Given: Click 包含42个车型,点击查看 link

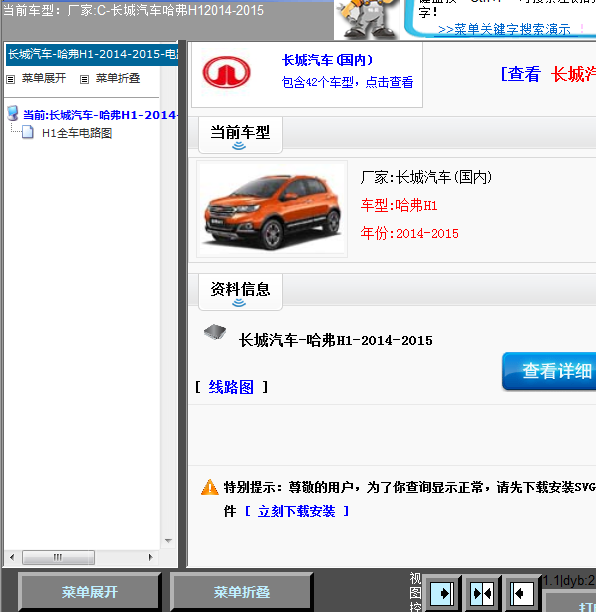Looking at the screenshot, I should click(347, 82).
